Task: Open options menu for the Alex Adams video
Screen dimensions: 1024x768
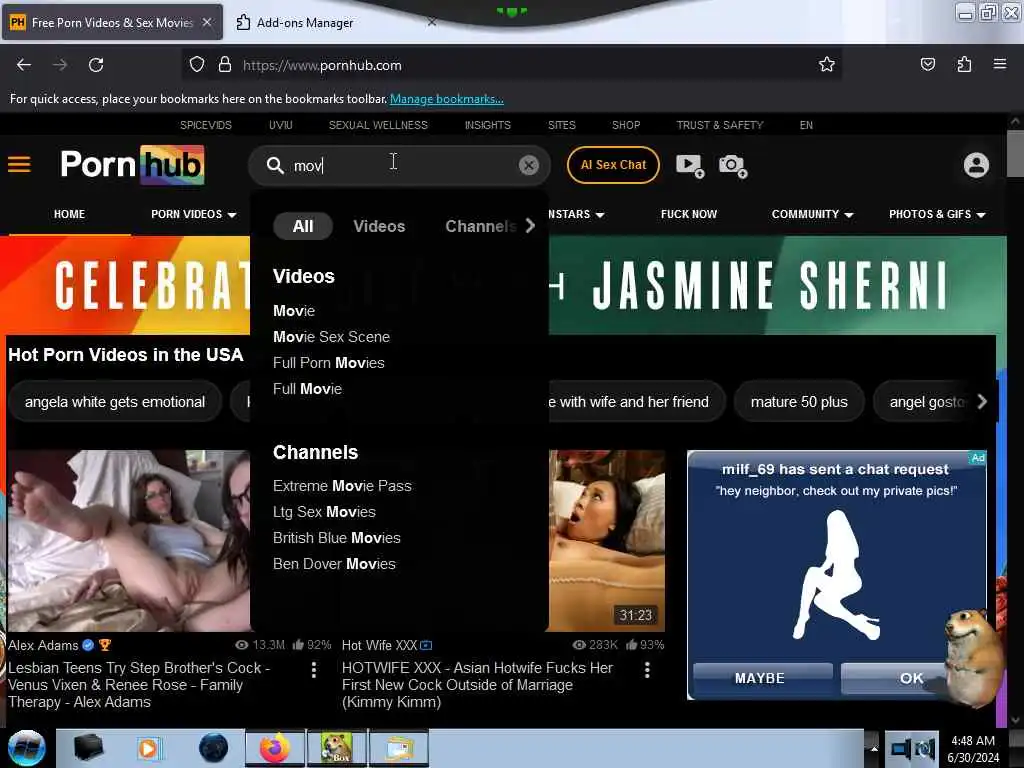Action: [x=313, y=669]
